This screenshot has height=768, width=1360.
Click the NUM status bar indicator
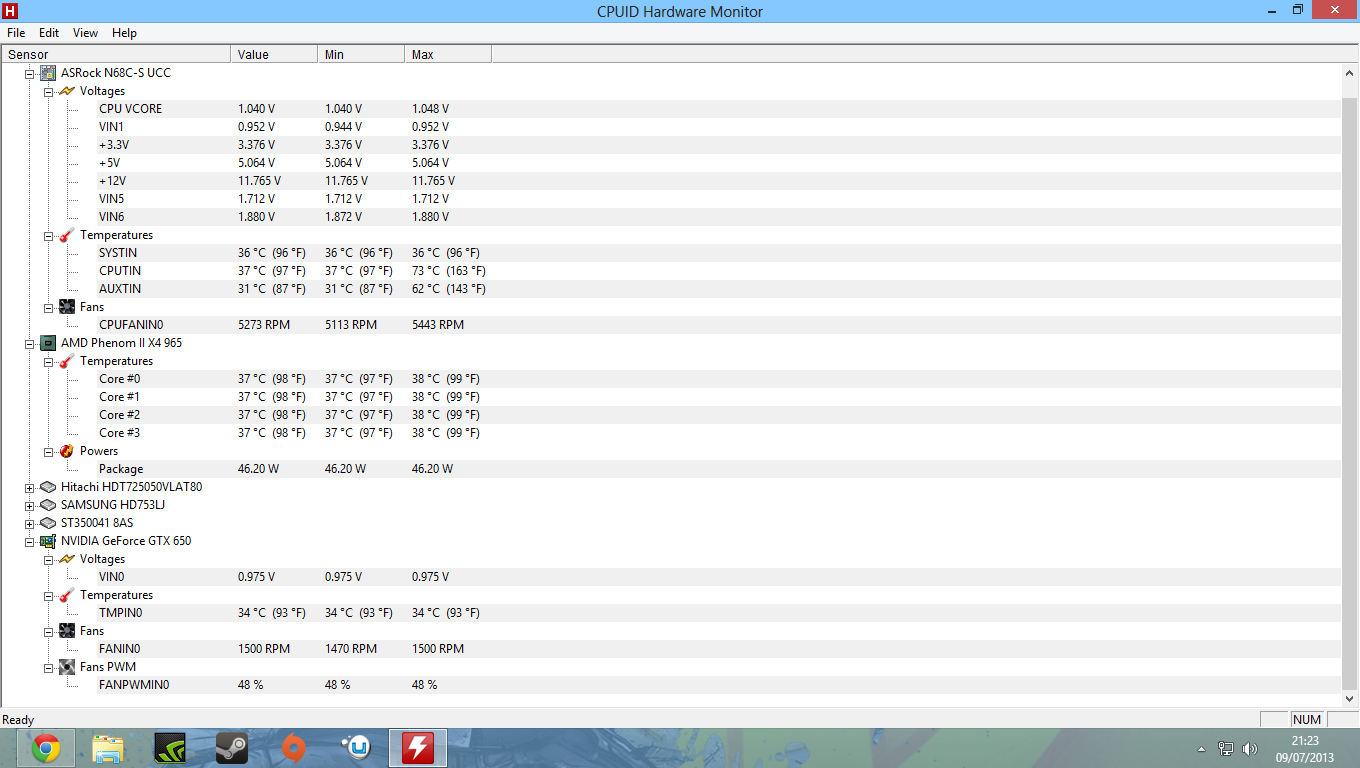click(1306, 720)
